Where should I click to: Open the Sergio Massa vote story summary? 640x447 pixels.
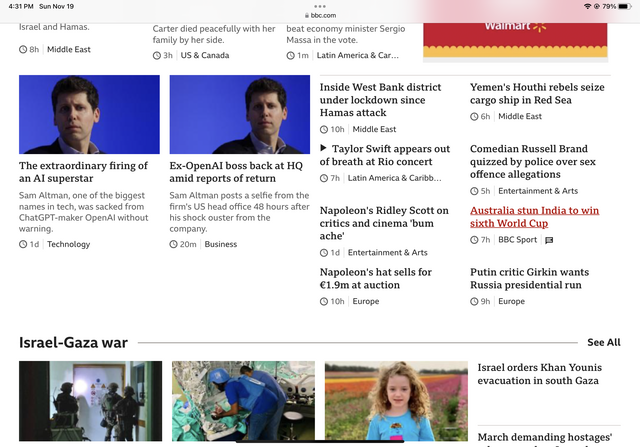(346, 34)
